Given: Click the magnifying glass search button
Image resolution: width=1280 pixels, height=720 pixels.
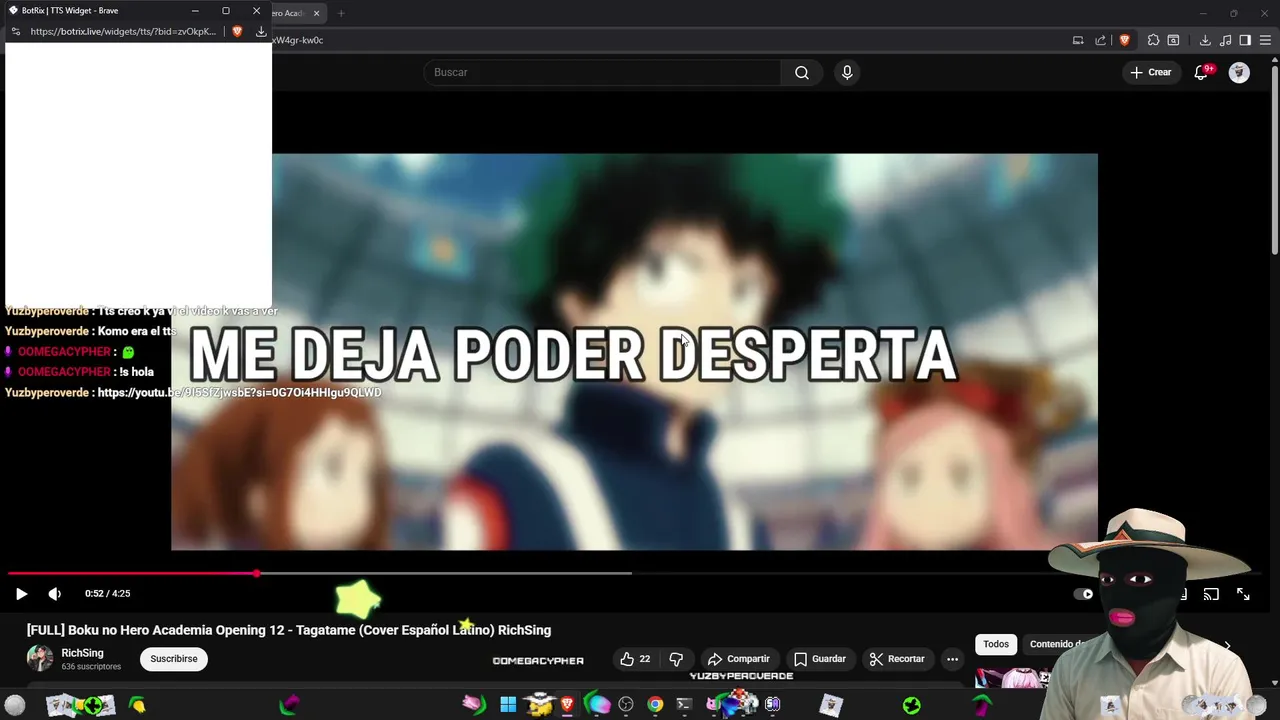Looking at the screenshot, I should click(x=802, y=72).
